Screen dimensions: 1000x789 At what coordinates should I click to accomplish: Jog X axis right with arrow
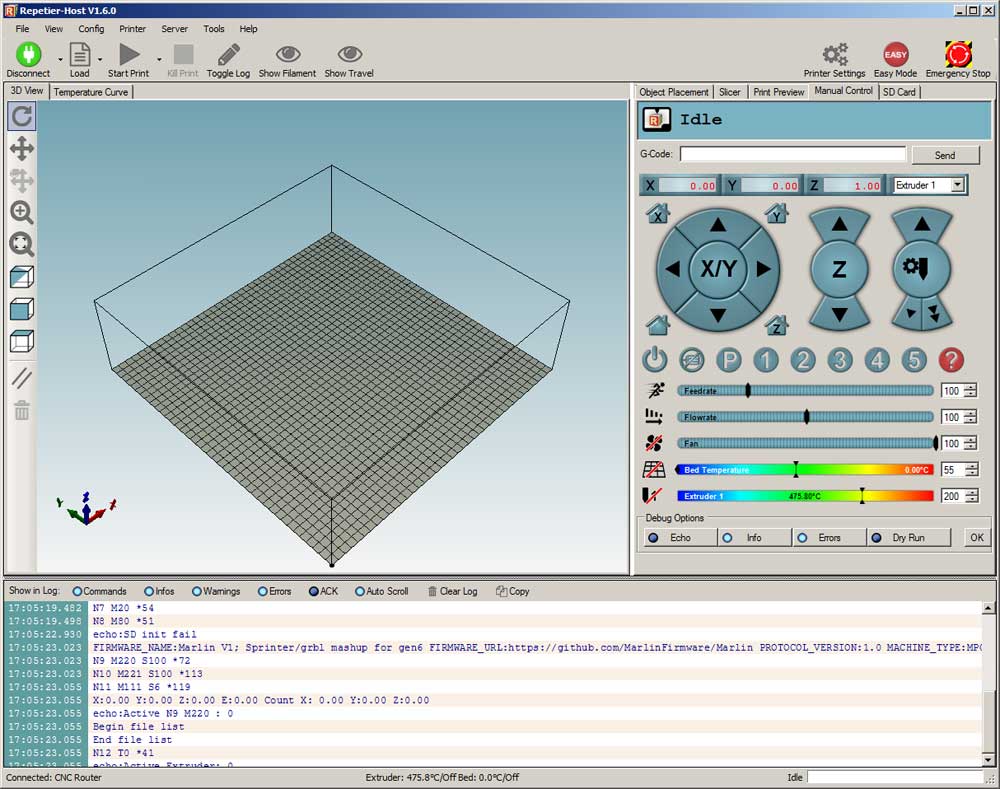click(763, 269)
